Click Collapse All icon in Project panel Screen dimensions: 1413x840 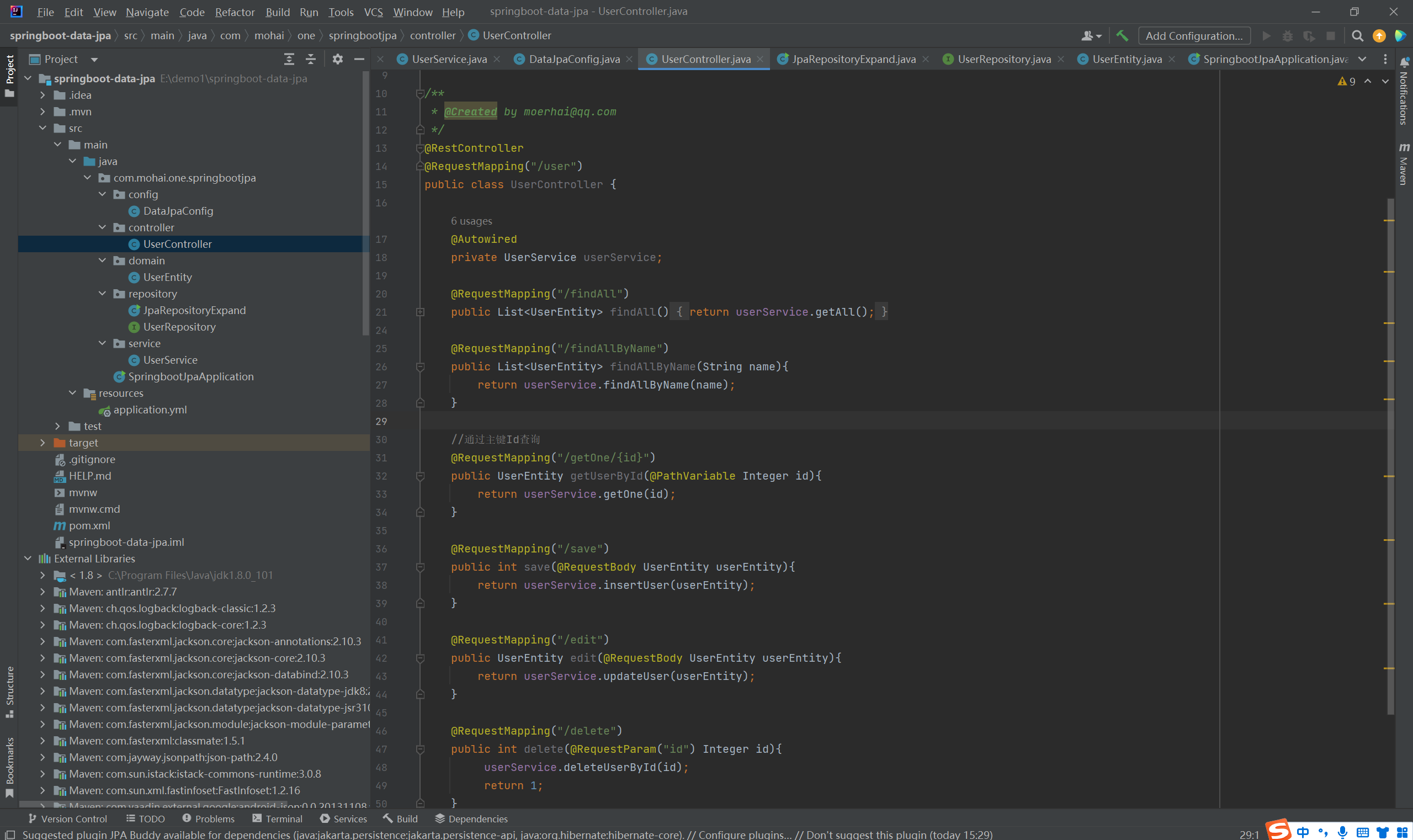point(311,59)
